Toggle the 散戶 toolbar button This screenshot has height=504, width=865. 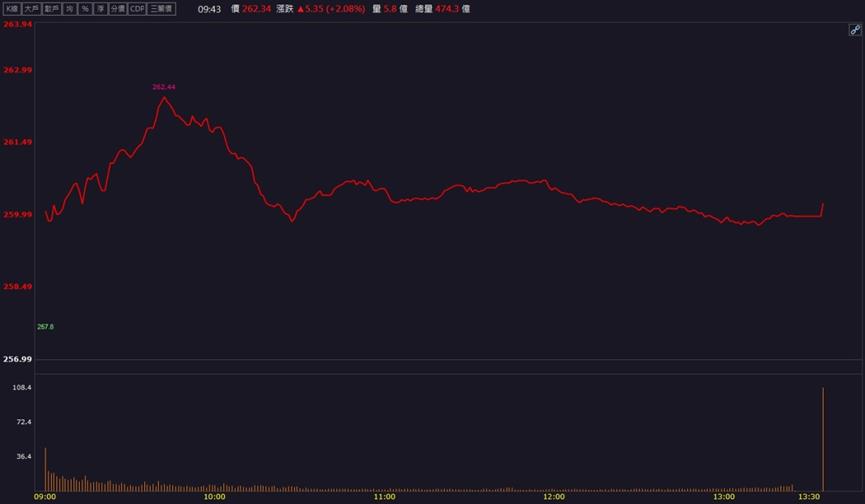click(x=52, y=9)
